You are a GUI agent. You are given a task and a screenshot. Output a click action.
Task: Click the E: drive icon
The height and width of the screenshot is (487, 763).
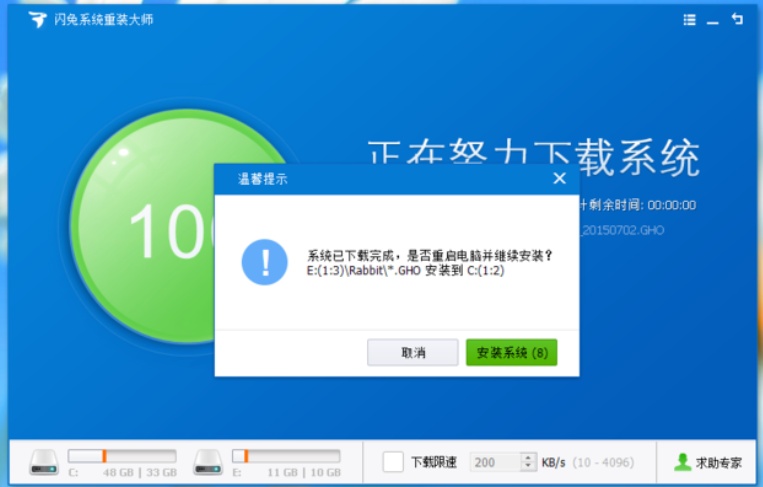coord(208,462)
